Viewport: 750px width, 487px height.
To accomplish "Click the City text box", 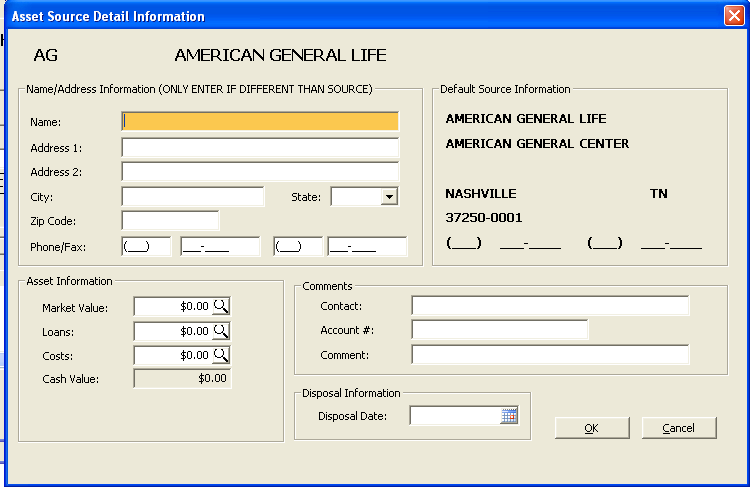I will point(192,197).
